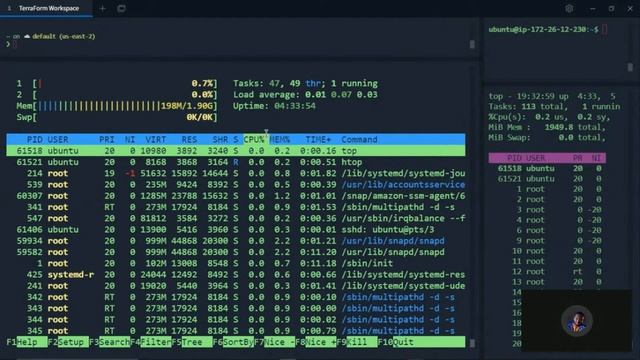
Task: Sort by the MEM% column header
Action: (280, 140)
